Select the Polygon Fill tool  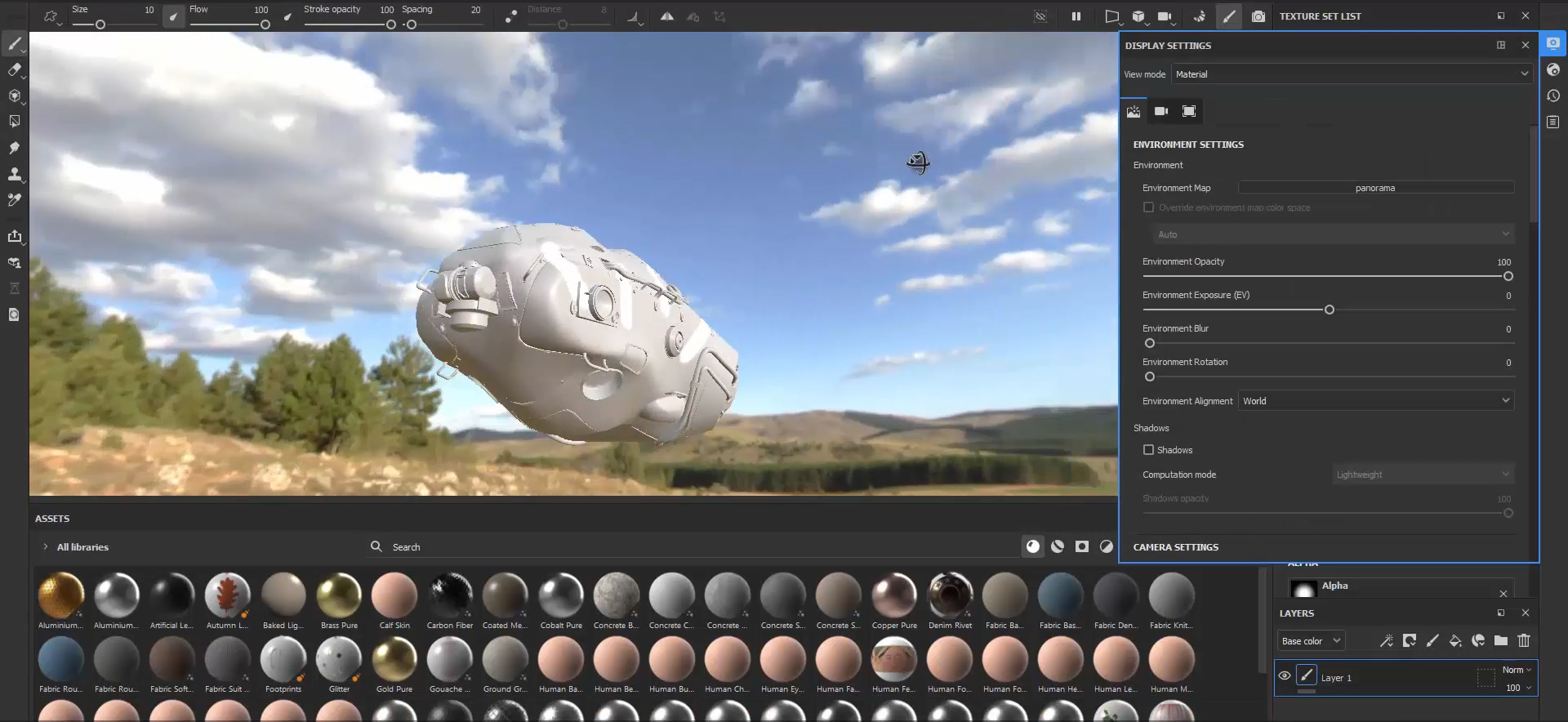coord(14,122)
